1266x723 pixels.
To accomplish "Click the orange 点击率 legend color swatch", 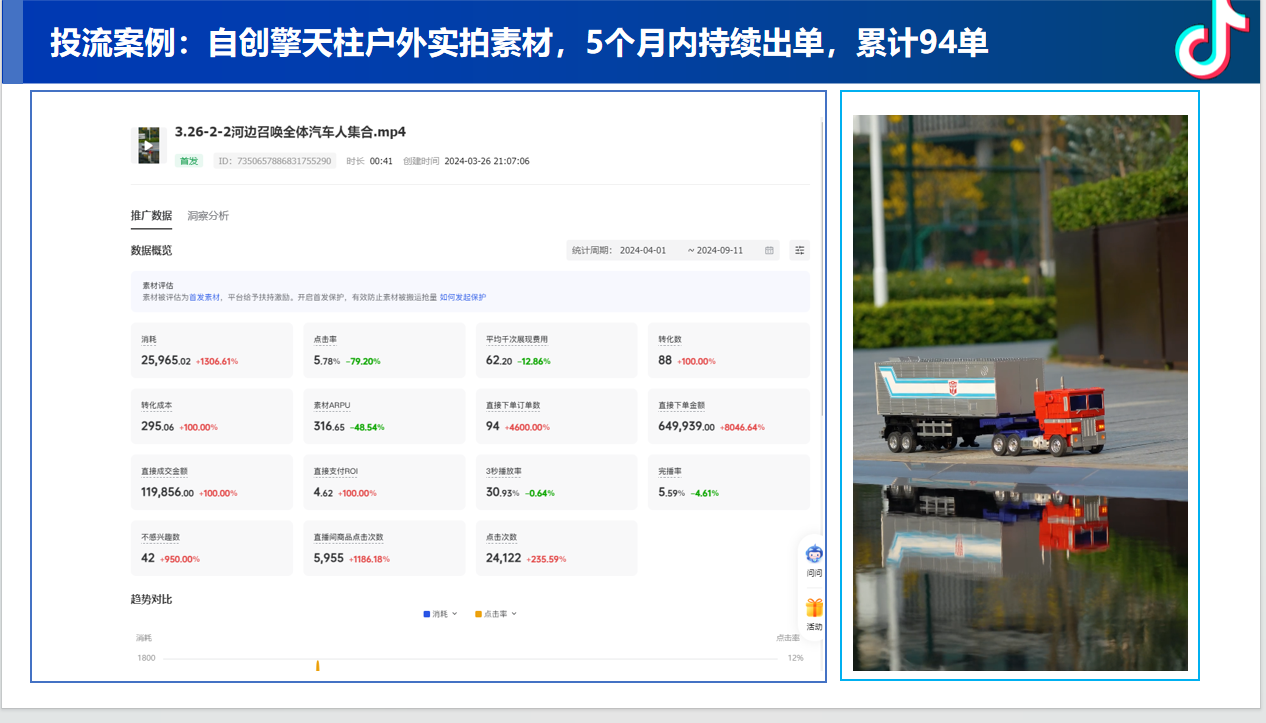I will coord(478,614).
